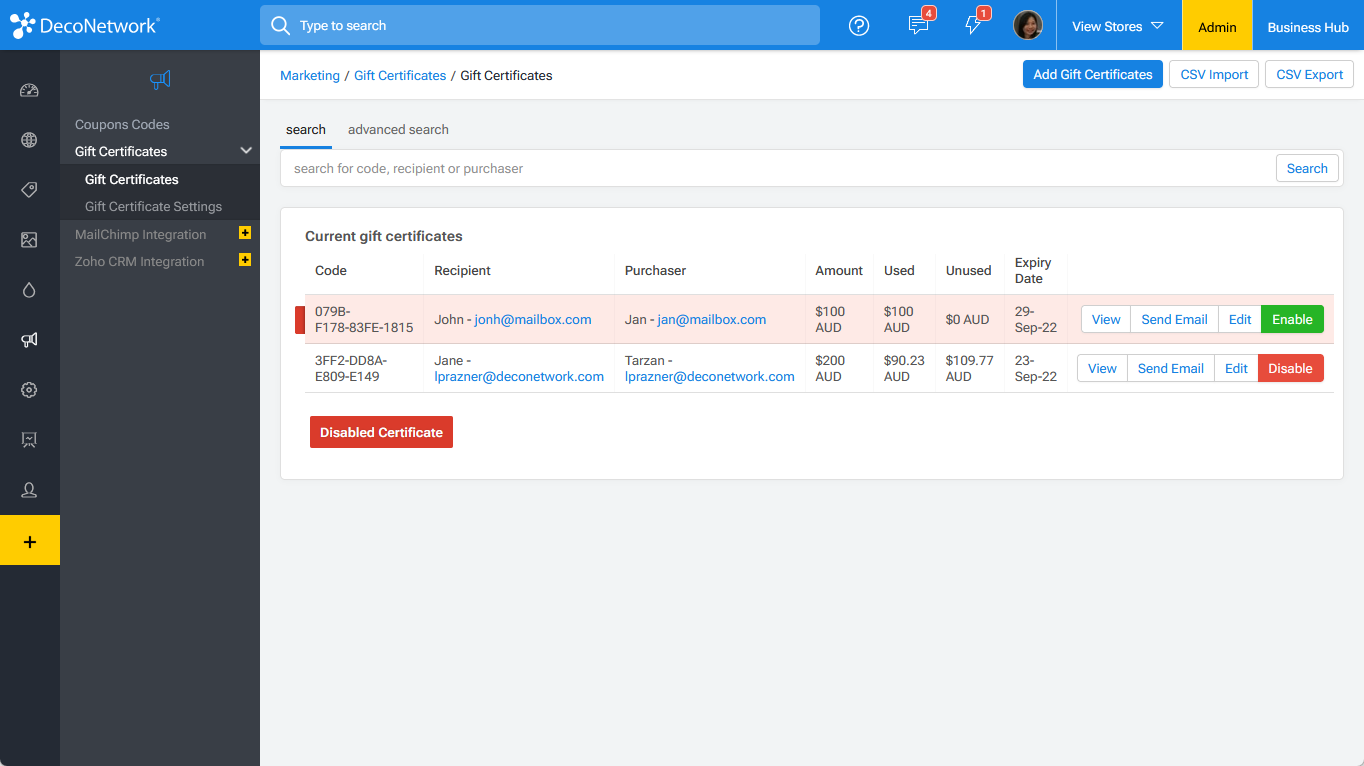Click the Gift Certificates breadcrumb link
Image resolution: width=1364 pixels, height=766 pixels.
pos(400,75)
